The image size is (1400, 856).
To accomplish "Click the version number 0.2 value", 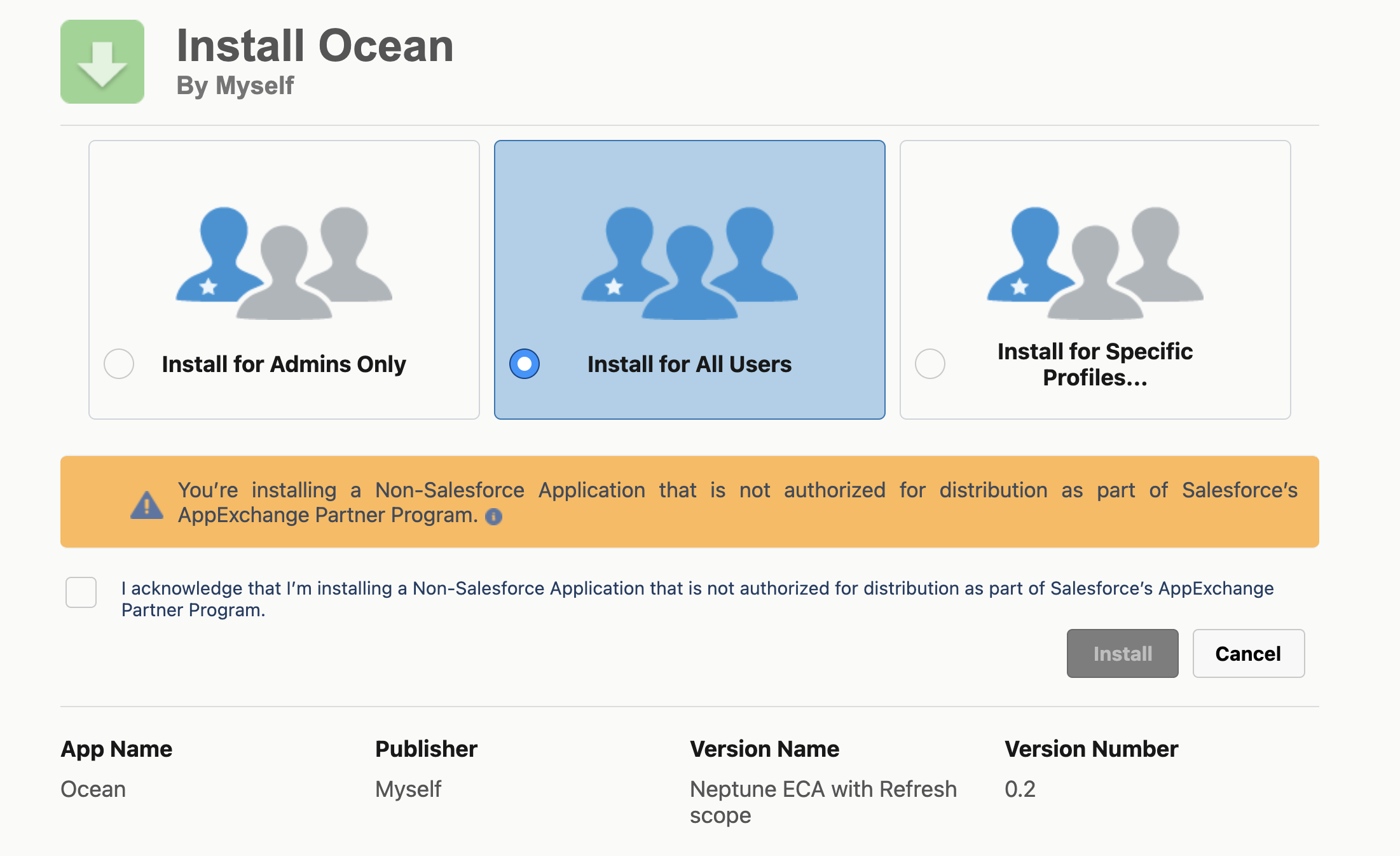I will (x=1020, y=789).
